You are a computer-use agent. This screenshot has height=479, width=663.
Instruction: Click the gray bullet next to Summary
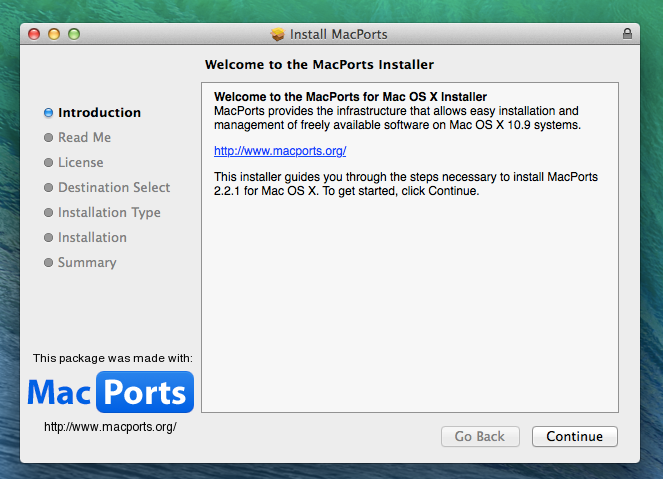click(49, 263)
